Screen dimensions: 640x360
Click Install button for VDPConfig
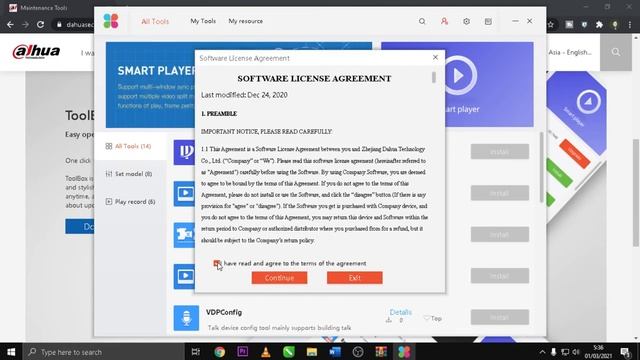coord(500,317)
